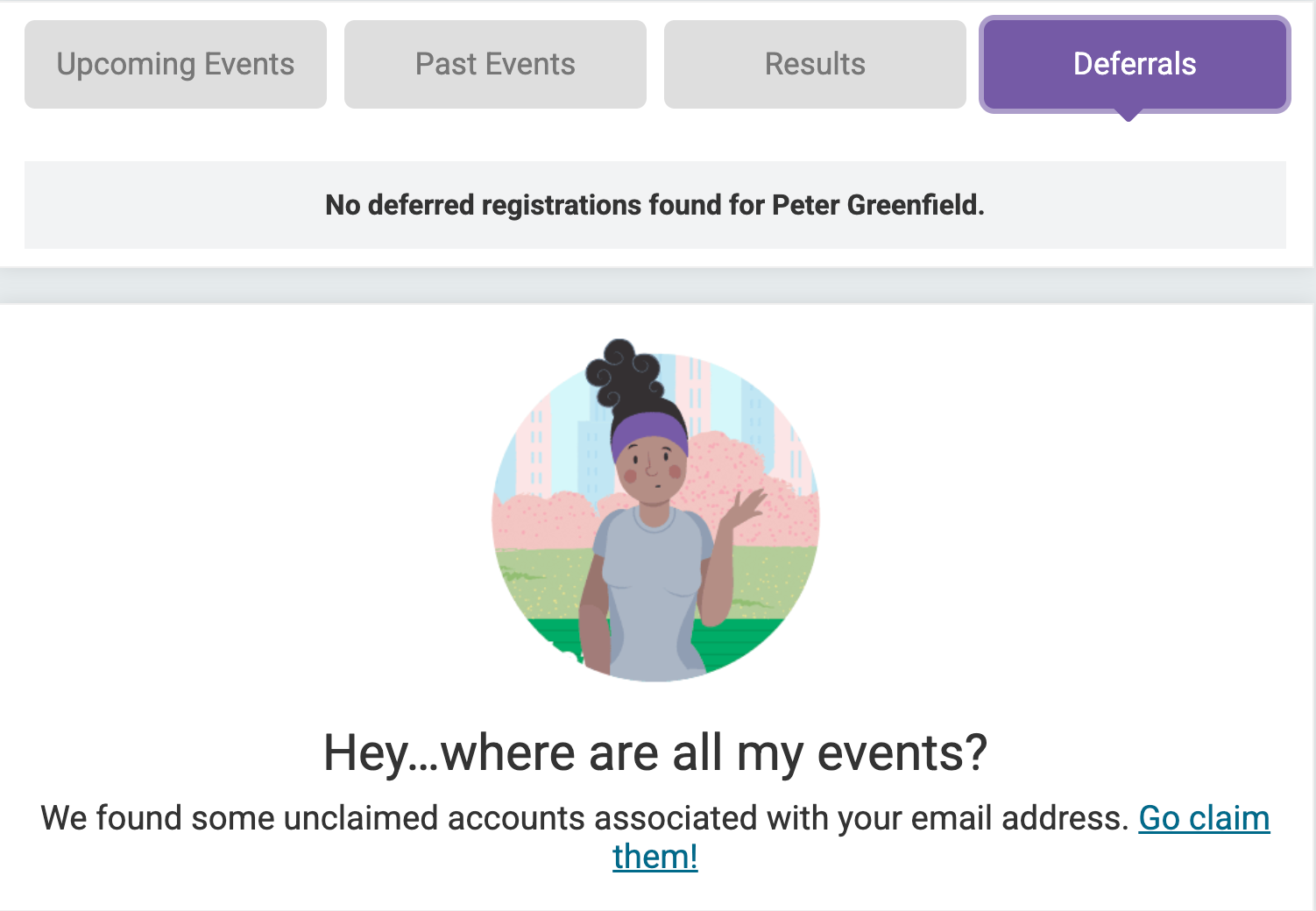Click the active Deferrals tab

point(1135,65)
